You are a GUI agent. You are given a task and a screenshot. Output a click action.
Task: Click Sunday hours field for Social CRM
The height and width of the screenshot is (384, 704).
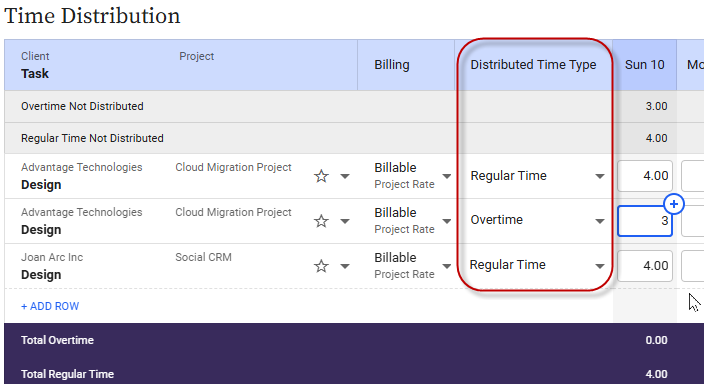coord(645,265)
